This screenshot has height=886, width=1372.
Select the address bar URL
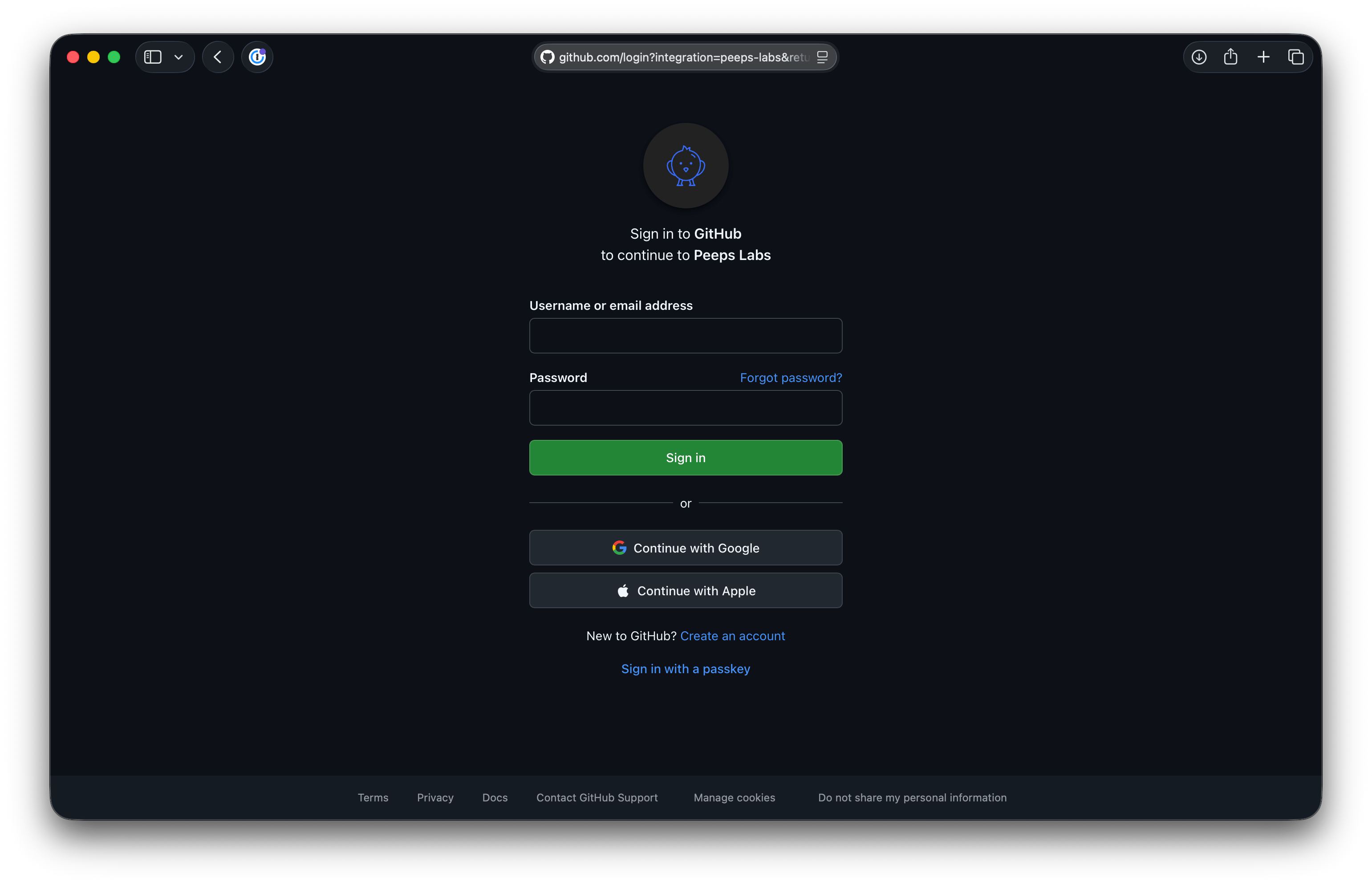pyautogui.click(x=683, y=57)
